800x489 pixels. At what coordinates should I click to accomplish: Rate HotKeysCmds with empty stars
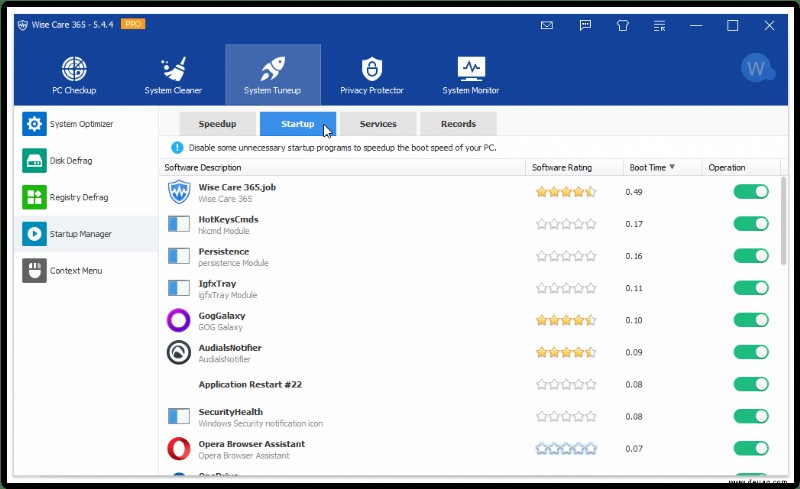click(566, 224)
